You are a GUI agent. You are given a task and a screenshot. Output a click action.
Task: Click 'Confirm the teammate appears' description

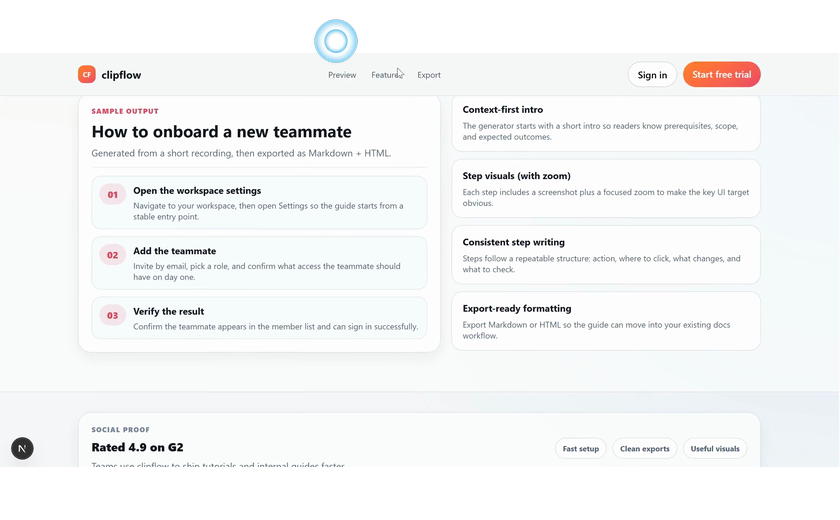click(275, 327)
